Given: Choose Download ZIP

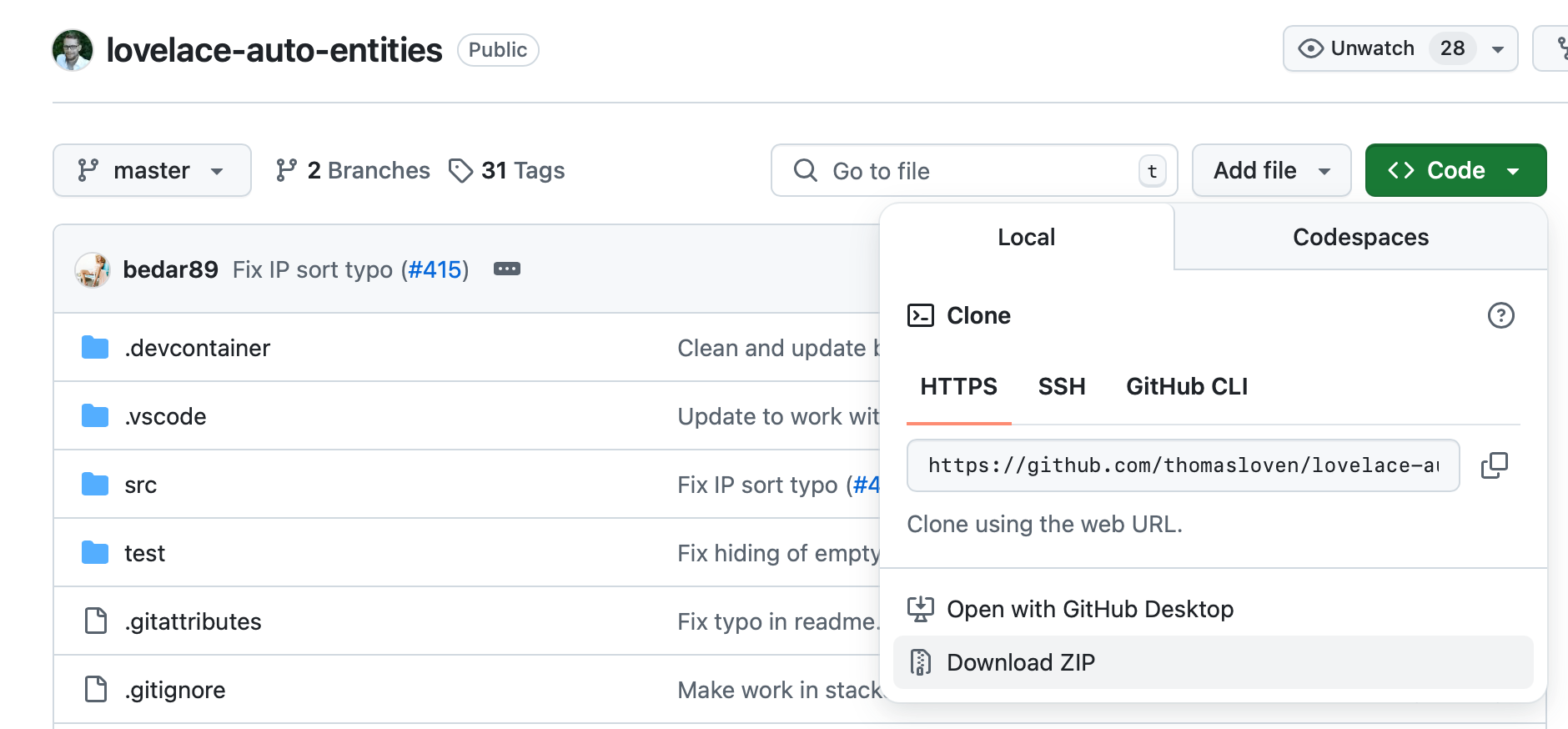Looking at the screenshot, I should click(x=1021, y=662).
